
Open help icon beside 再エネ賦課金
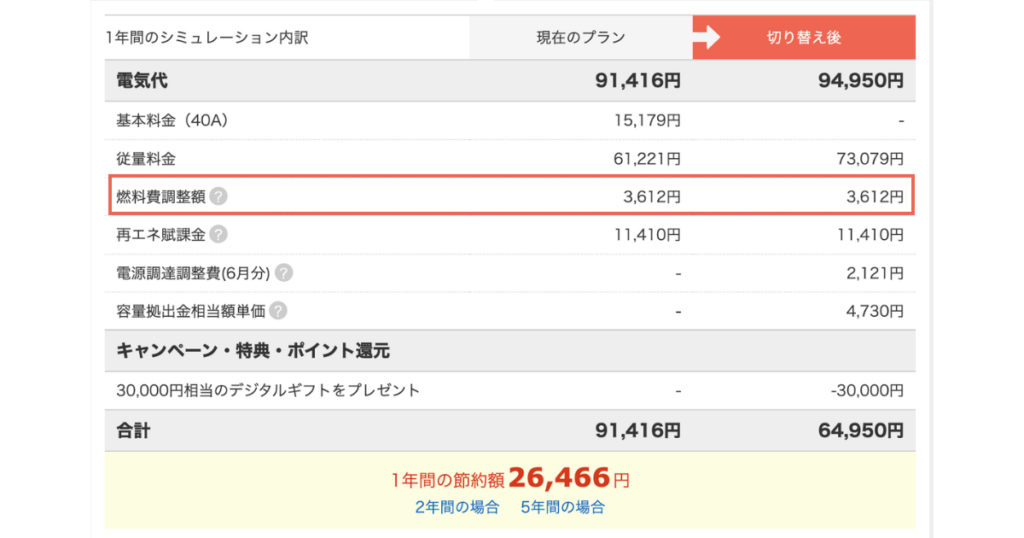pyautogui.click(x=219, y=234)
